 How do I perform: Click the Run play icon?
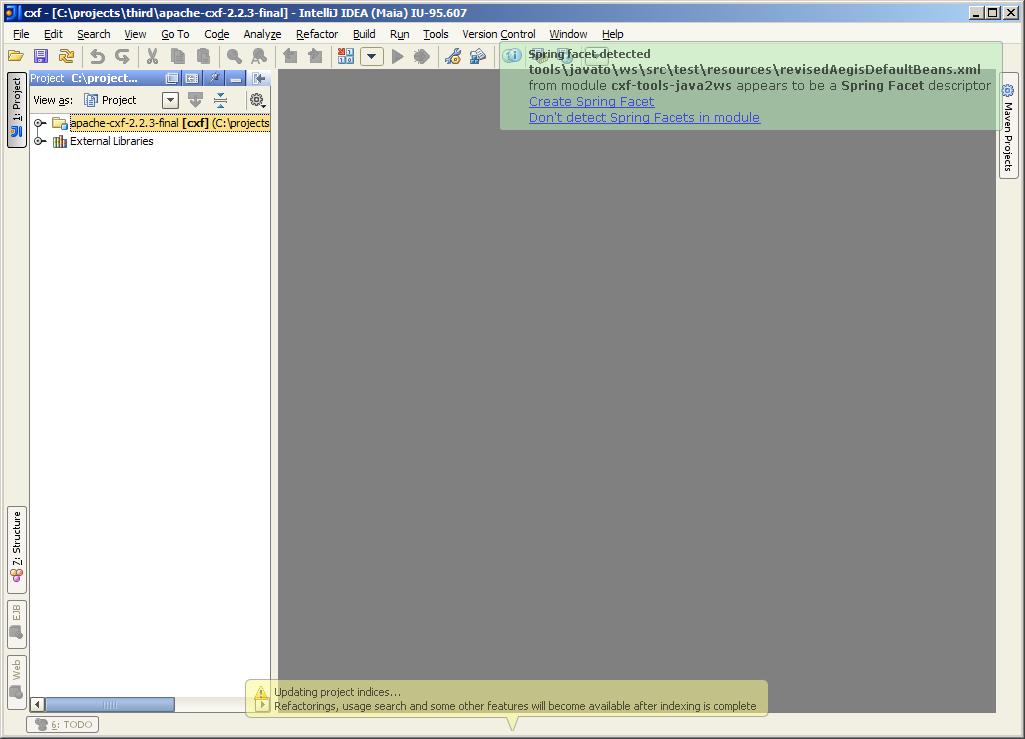click(x=397, y=56)
